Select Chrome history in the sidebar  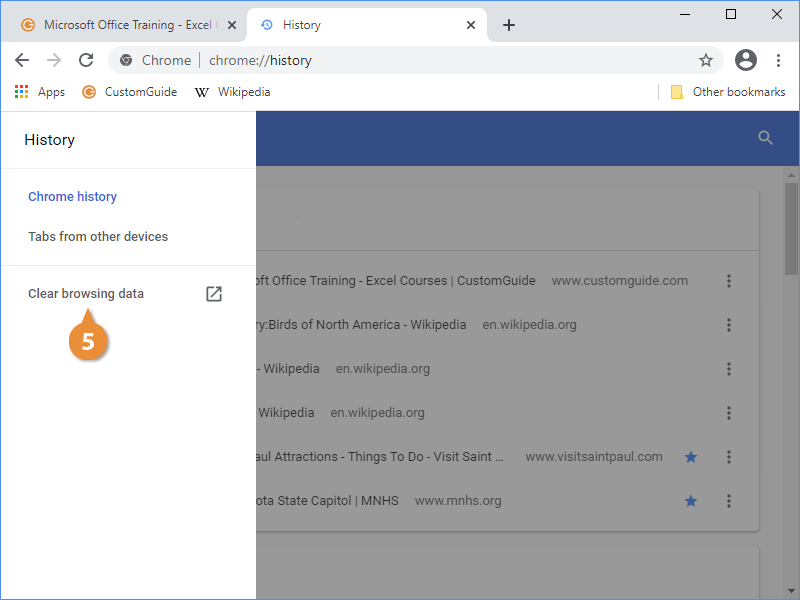click(x=72, y=196)
